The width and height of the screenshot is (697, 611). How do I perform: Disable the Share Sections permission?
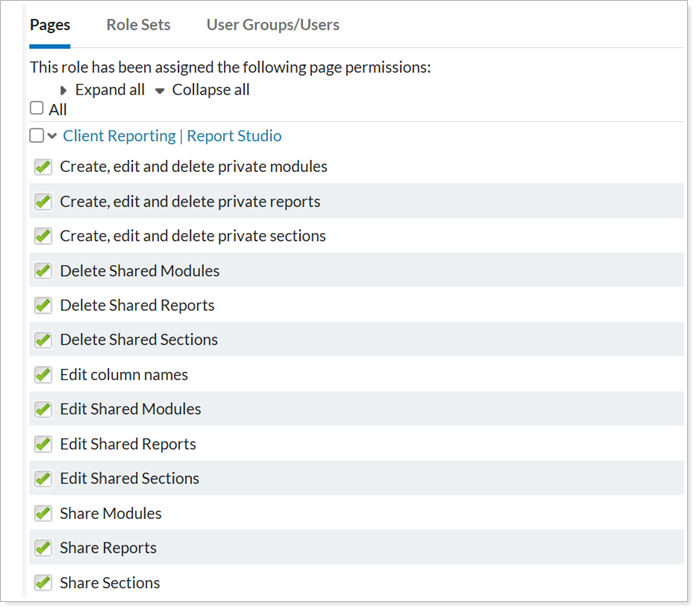43,583
